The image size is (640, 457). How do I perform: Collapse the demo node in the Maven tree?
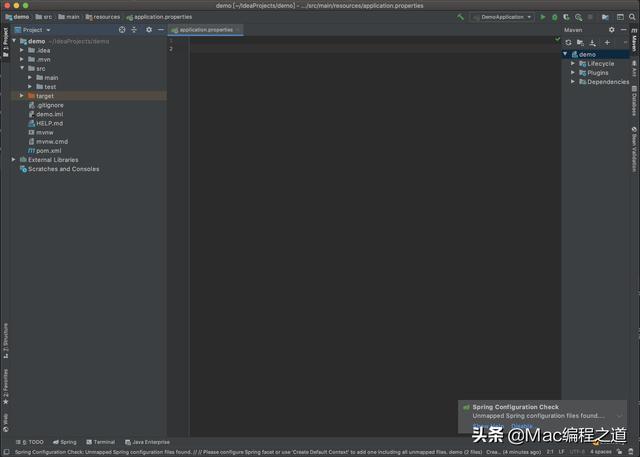click(x=565, y=54)
